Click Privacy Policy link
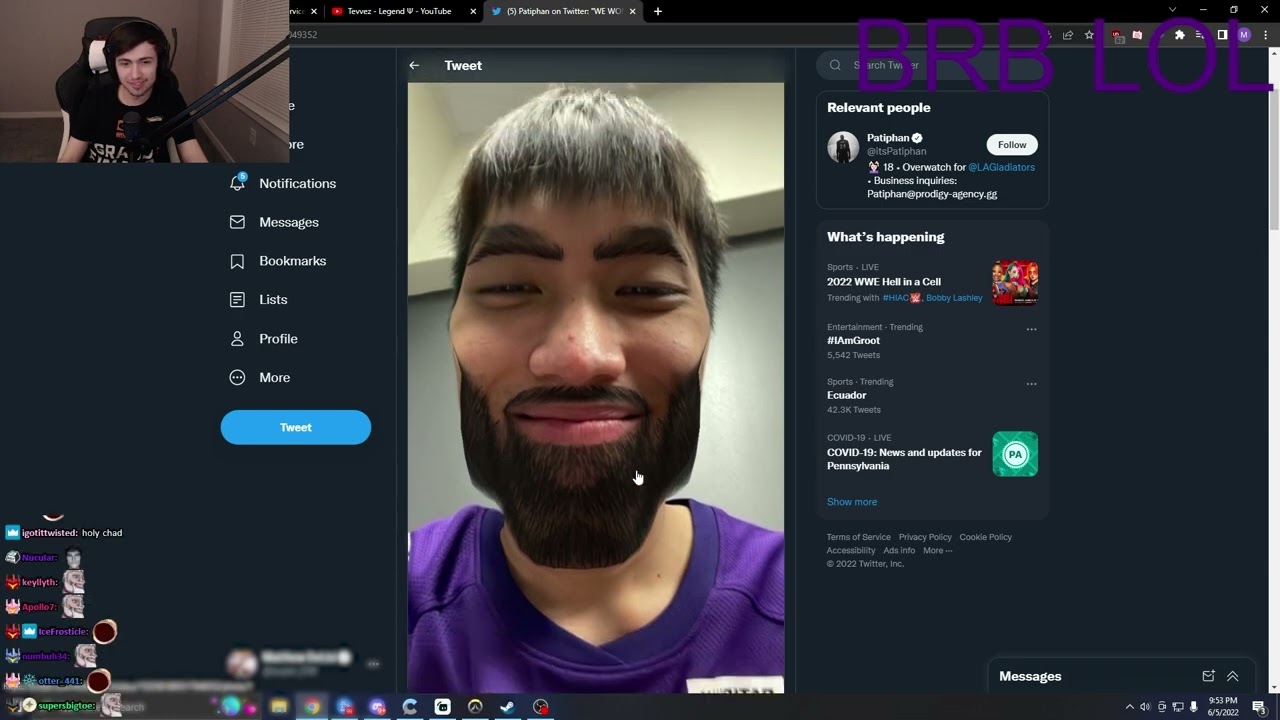 tap(925, 537)
